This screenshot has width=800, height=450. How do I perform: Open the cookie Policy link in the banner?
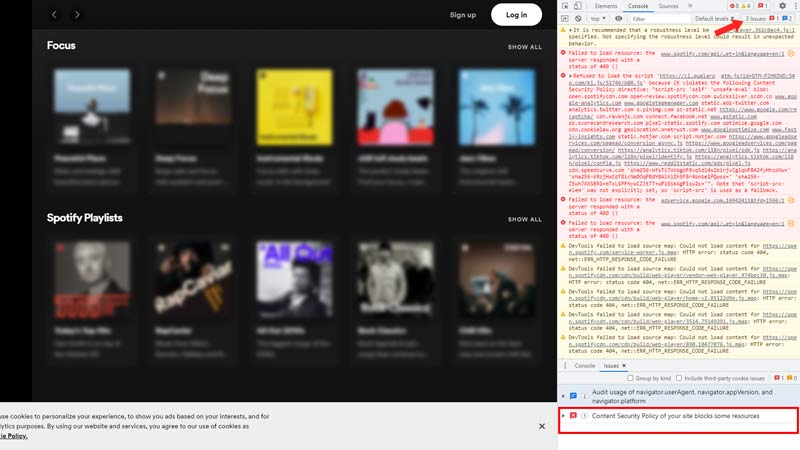14,436
